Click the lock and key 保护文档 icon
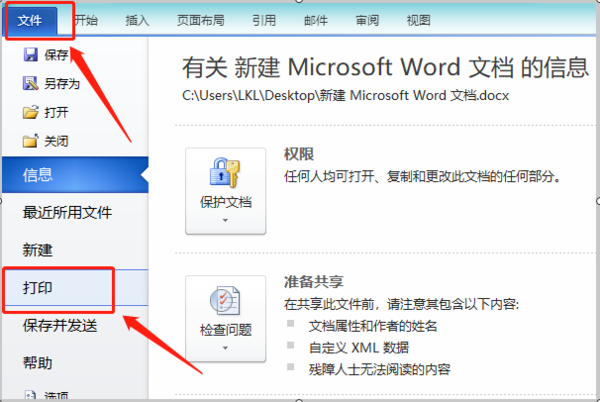600x402 pixels. click(x=225, y=173)
